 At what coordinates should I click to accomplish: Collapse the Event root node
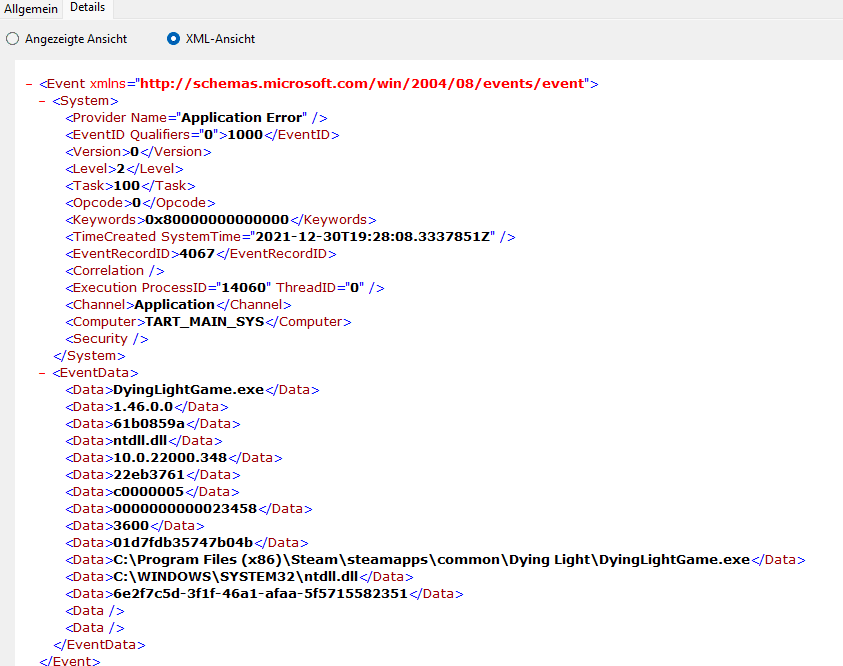point(29,84)
